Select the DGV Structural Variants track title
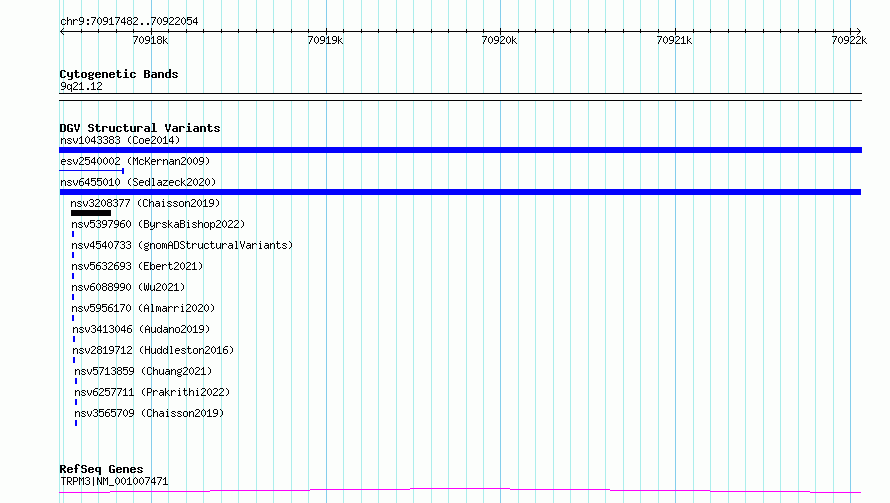 (140, 128)
